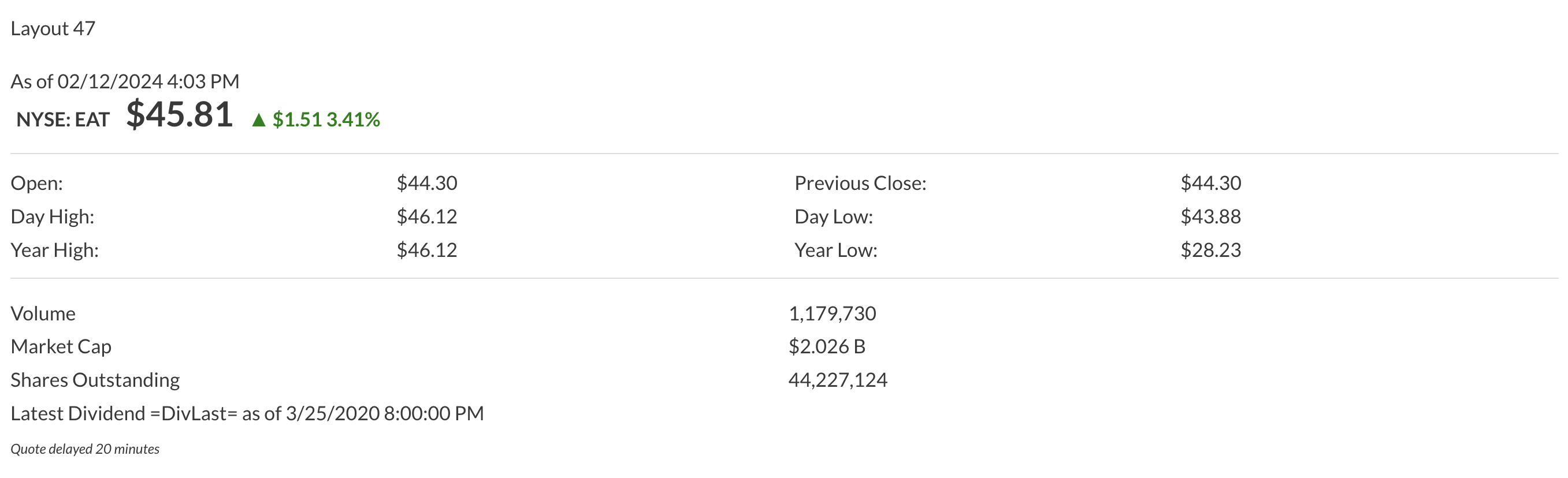
Task: Click the green up-arrow change icon
Action: (x=259, y=120)
